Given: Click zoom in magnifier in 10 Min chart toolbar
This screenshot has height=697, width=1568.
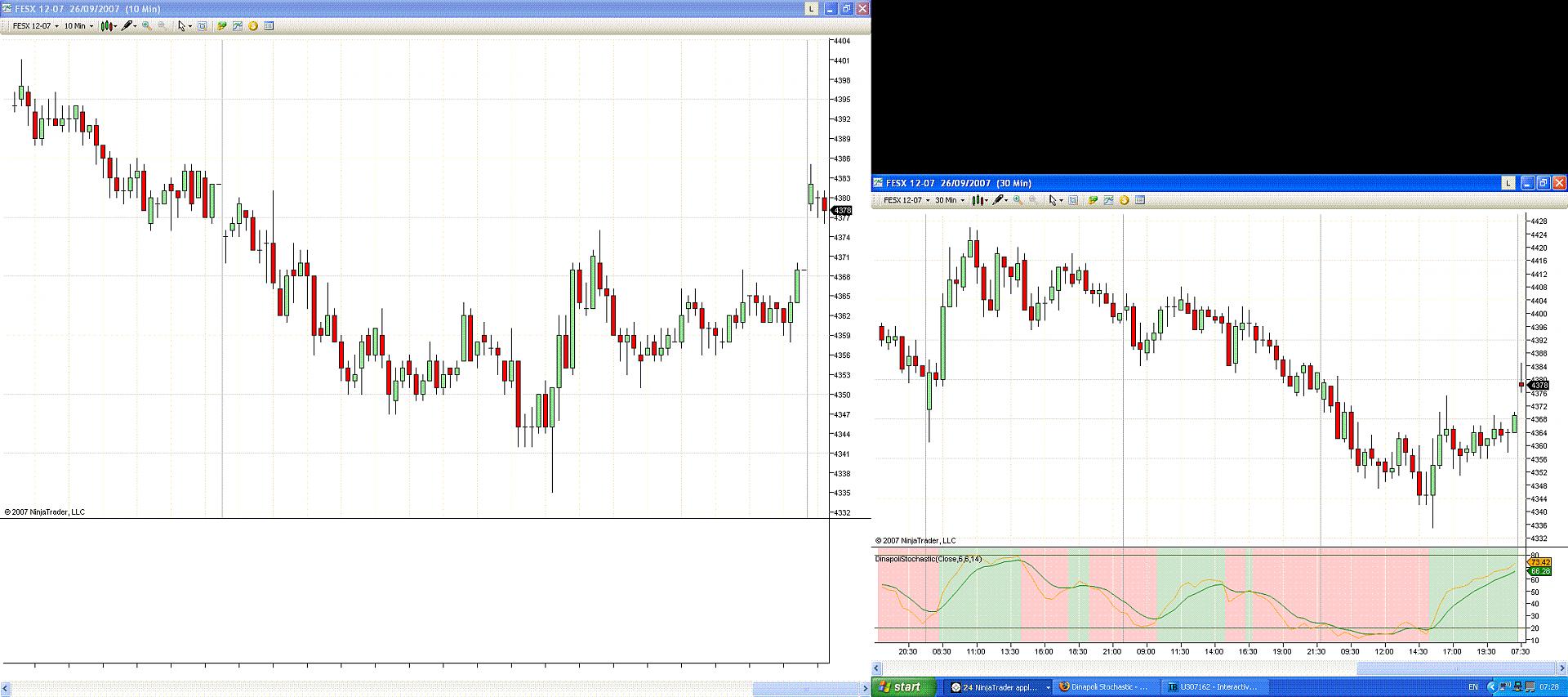Looking at the screenshot, I should click(x=147, y=26).
